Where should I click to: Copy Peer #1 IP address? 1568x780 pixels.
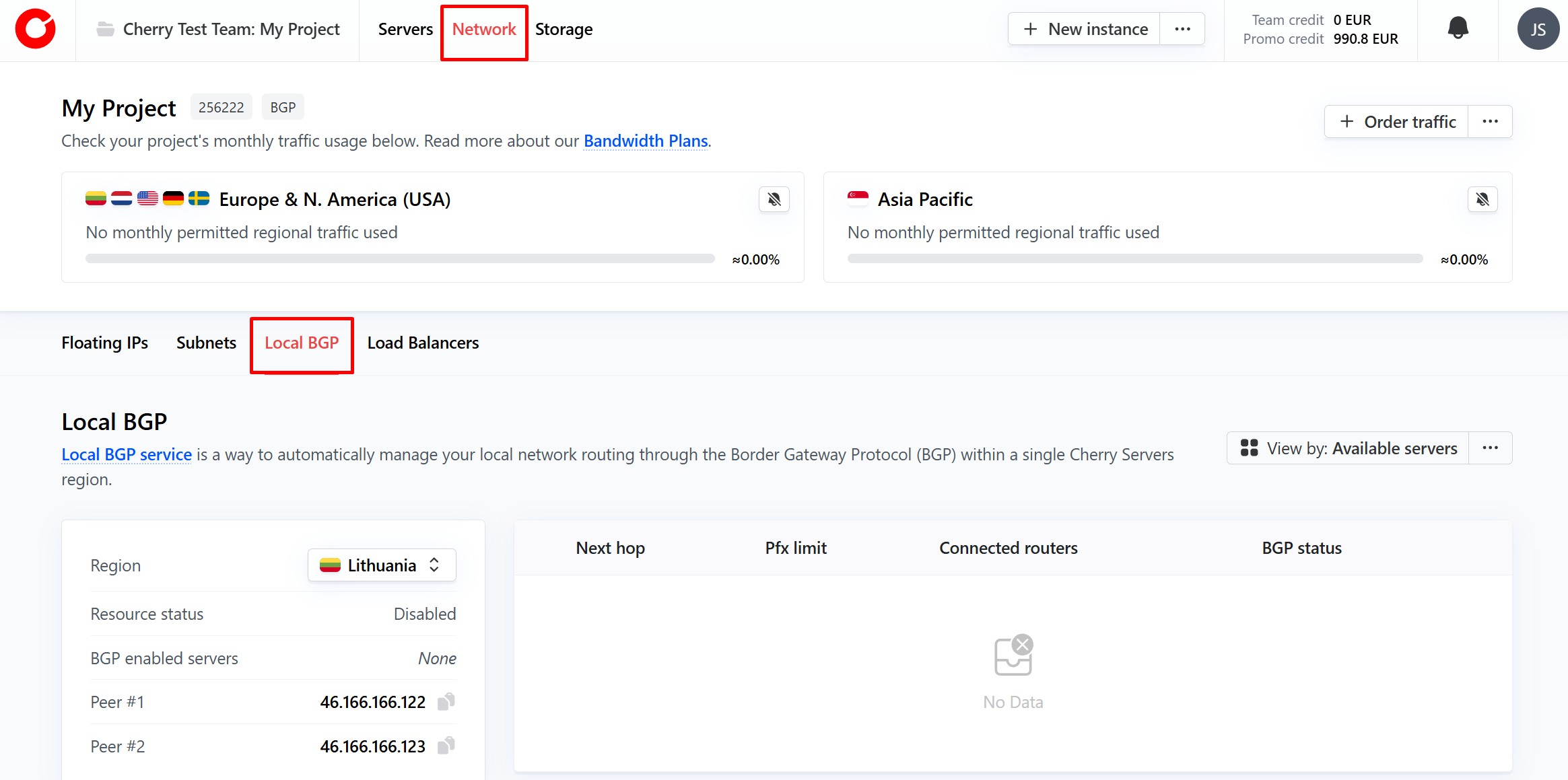point(446,702)
